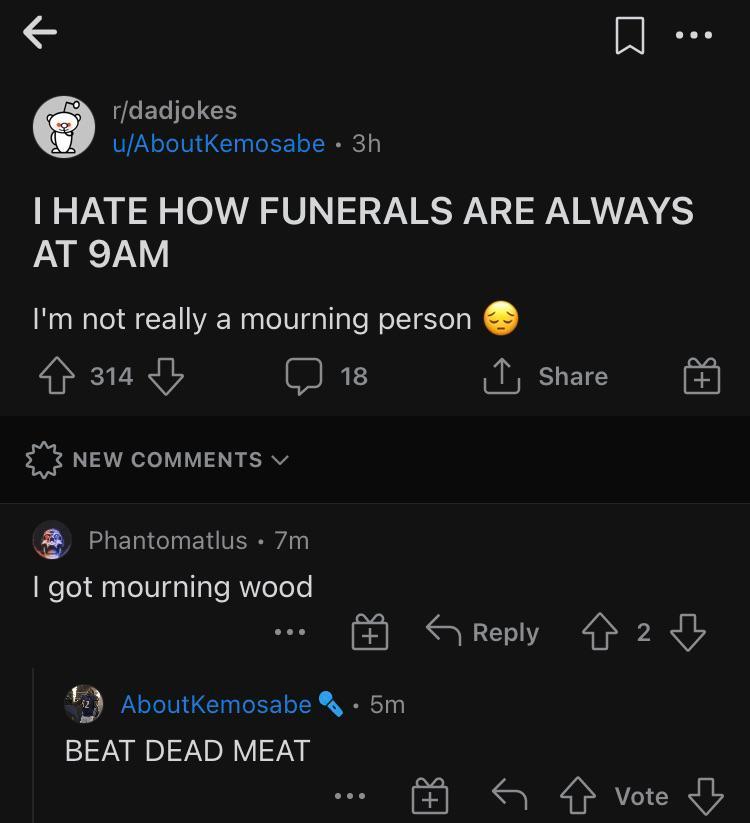Open the r/dadjokes subreddit
Screen dimensions: 750x823
(174, 110)
